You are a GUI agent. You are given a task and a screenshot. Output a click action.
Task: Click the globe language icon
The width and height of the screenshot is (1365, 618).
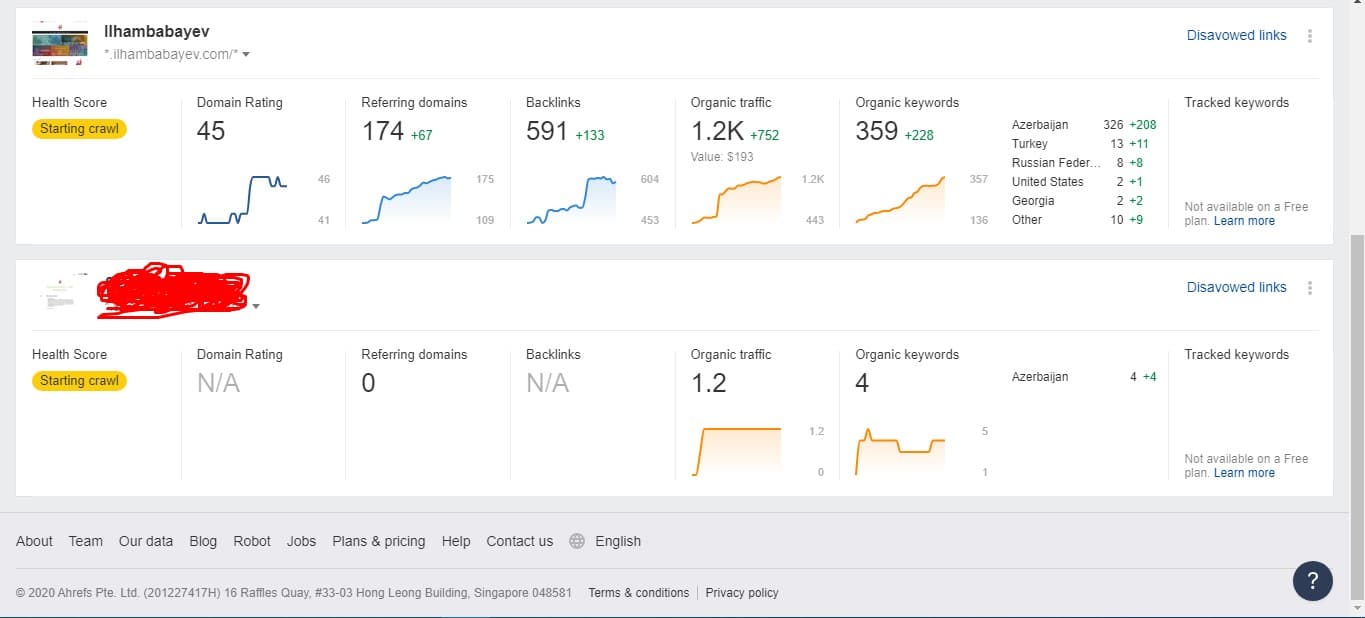[x=577, y=541]
